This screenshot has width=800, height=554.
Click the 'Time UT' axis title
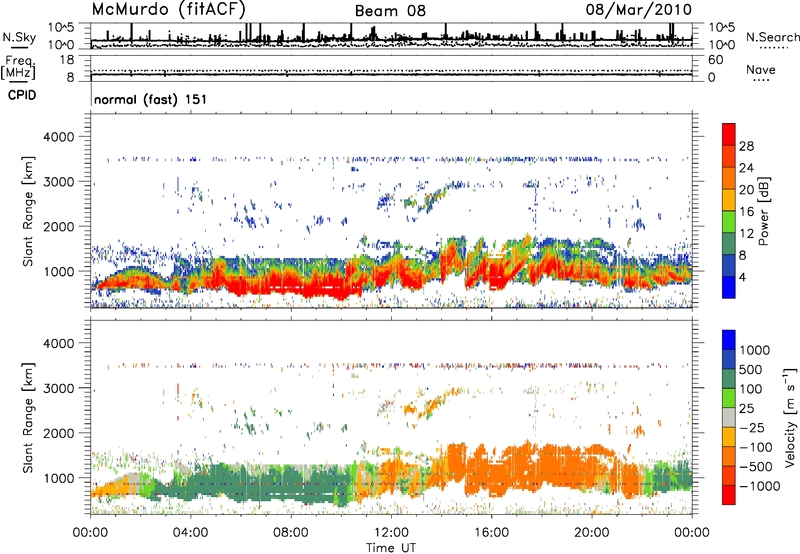point(391,547)
